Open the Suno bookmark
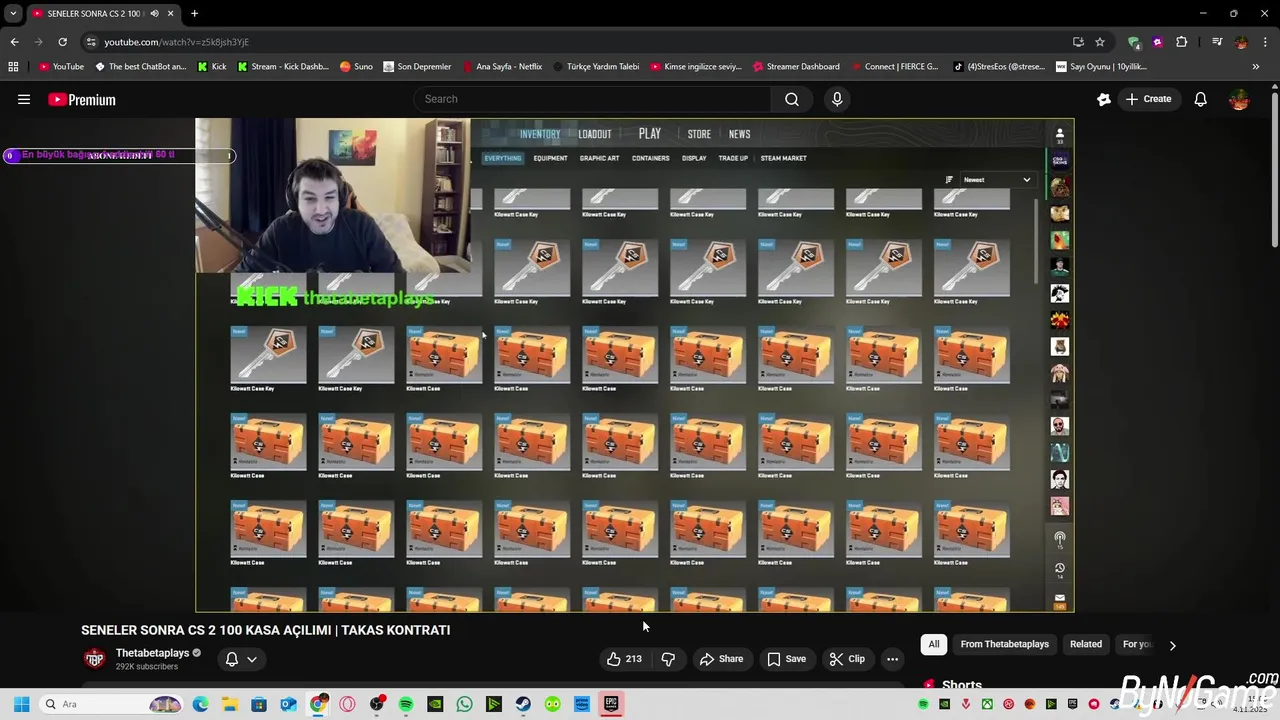The height and width of the screenshot is (720, 1280). tap(356, 67)
